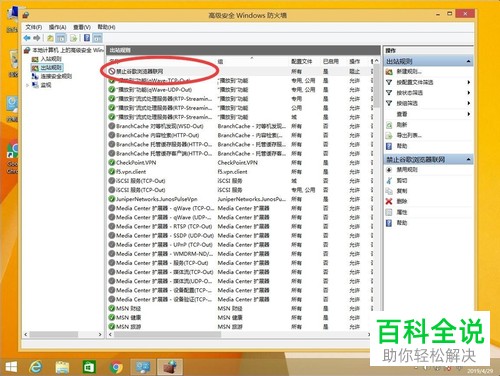The height and width of the screenshot is (376, 500).
Task: Open the 按配置文件筛选 submenu arrow
Action: 468,82
